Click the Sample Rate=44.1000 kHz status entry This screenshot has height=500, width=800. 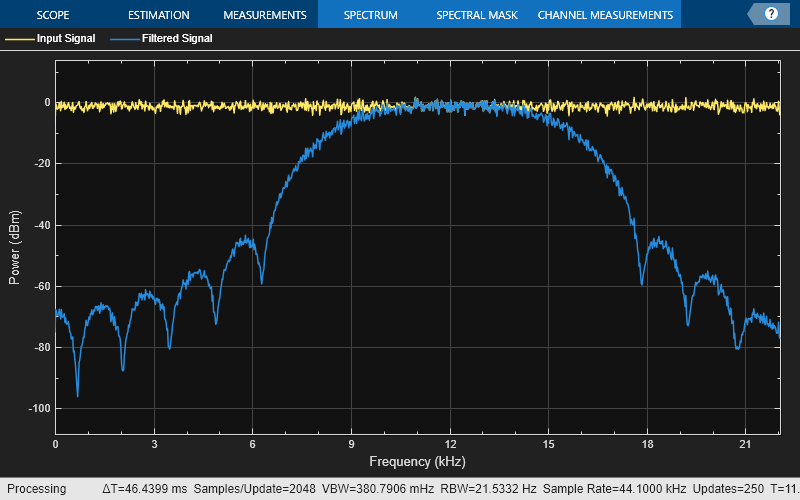(614, 489)
